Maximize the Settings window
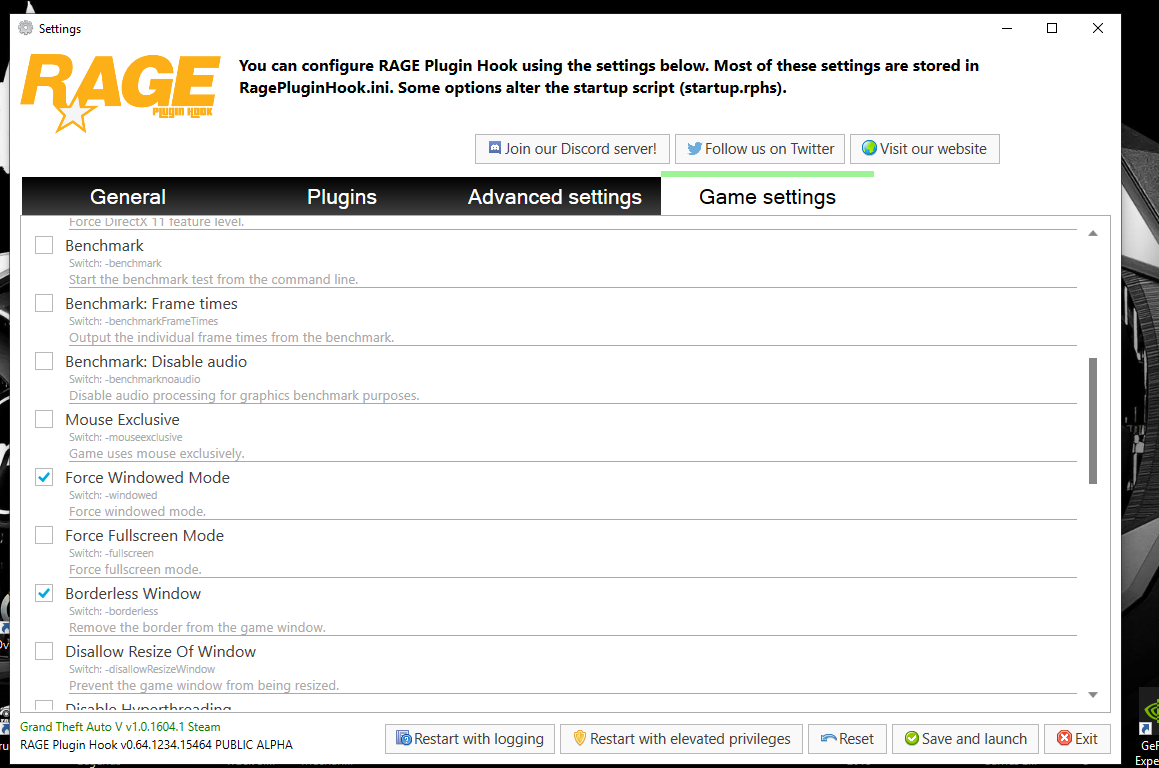The image size is (1159, 768). [x=1052, y=28]
